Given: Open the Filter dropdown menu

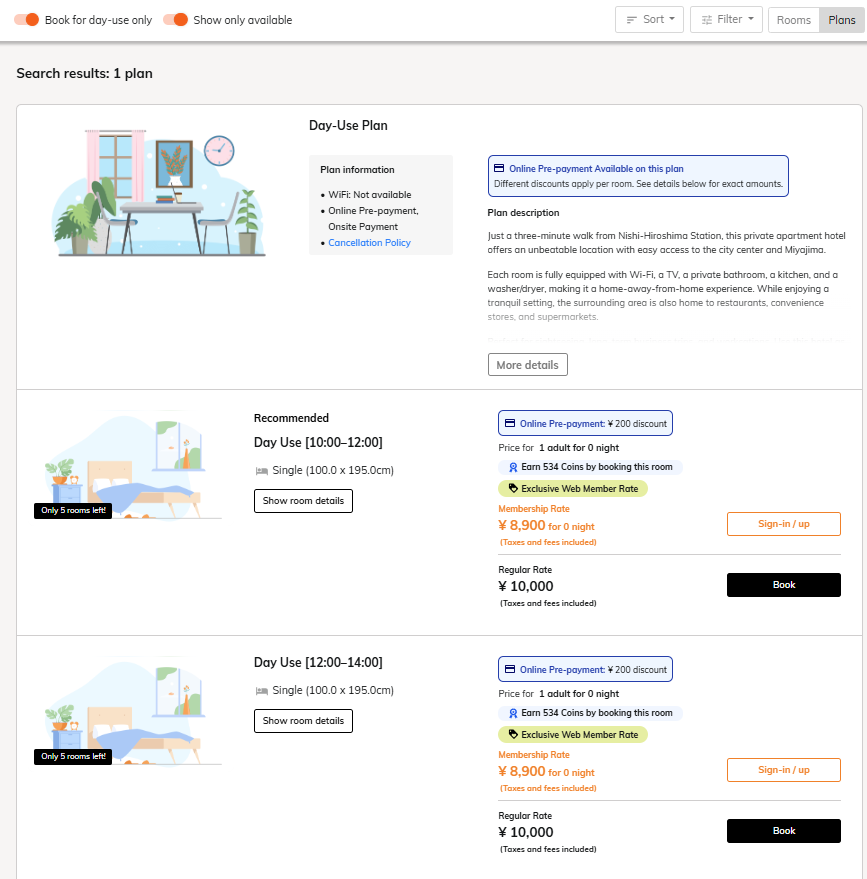Looking at the screenshot, I should pyautogui.click(x=726, y=20).
